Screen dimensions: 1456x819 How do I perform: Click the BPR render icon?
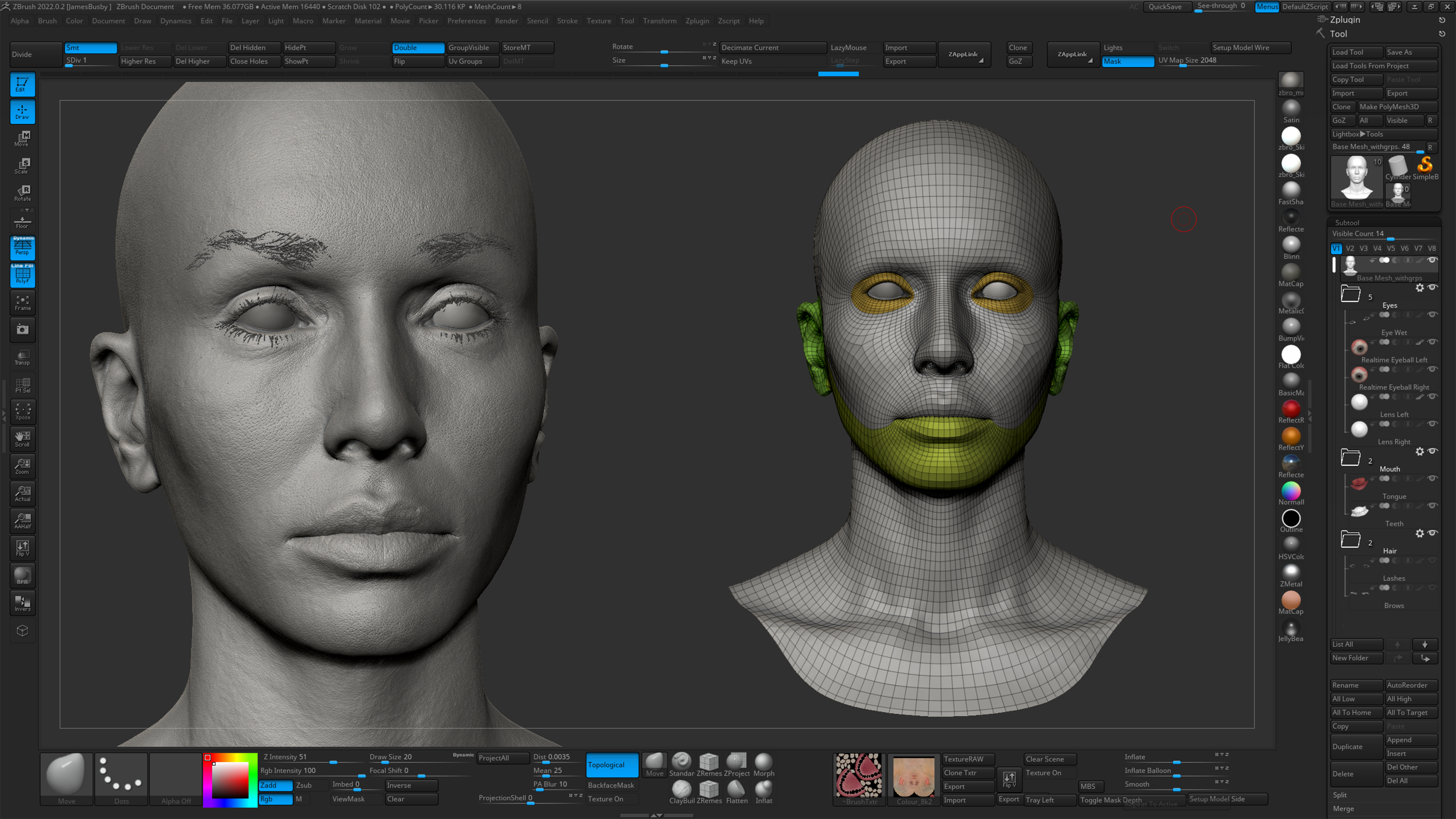point(22,575)
